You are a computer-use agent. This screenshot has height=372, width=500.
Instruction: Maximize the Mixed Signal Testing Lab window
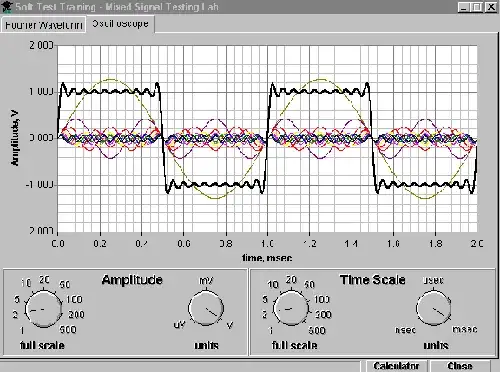click(x=477, y=7)
